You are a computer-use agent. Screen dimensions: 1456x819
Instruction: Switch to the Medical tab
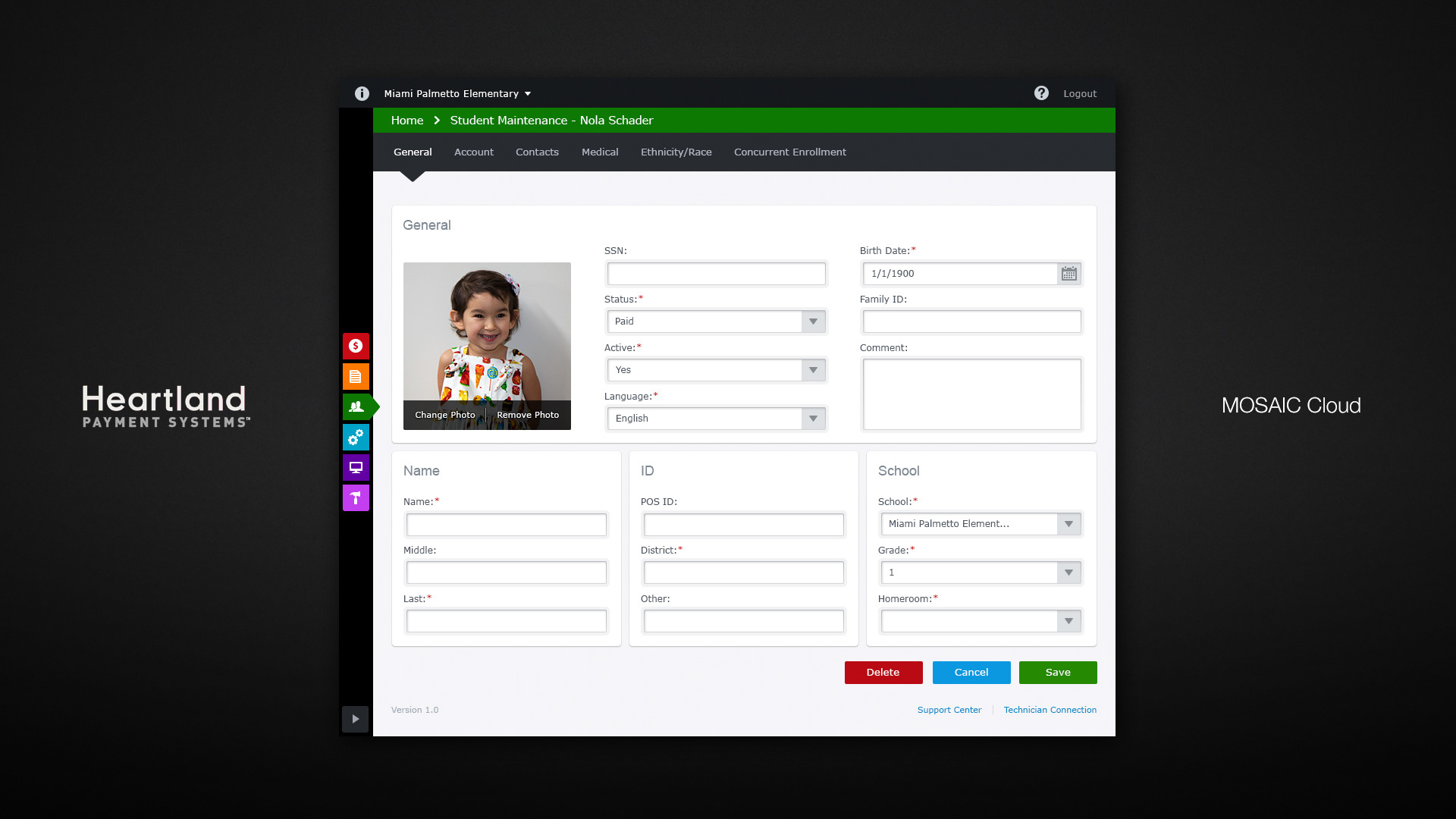coord(600,152)
